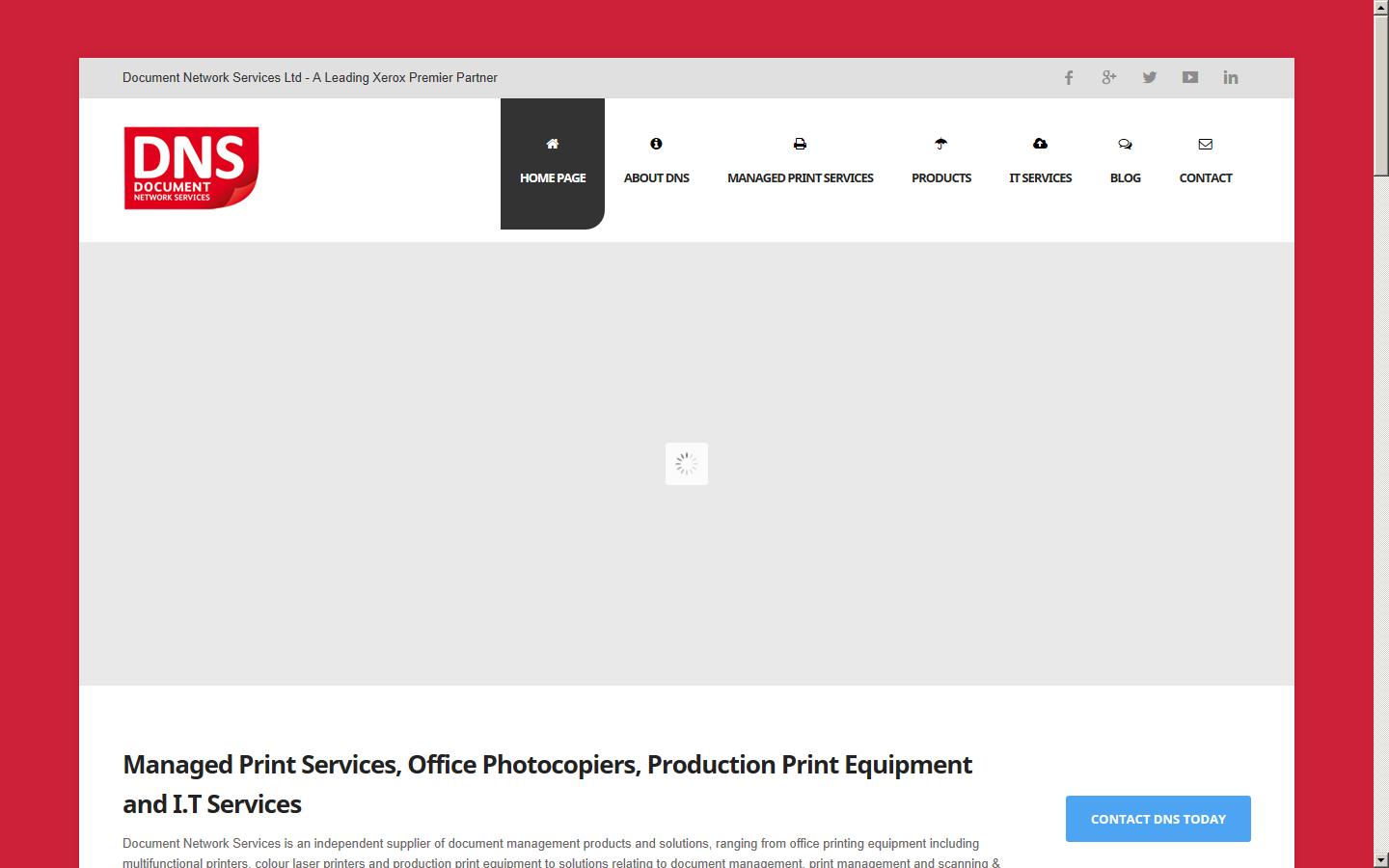Go to the IT Services page
This screenshot has height=868, width=1389.
tap(1040, 177)
